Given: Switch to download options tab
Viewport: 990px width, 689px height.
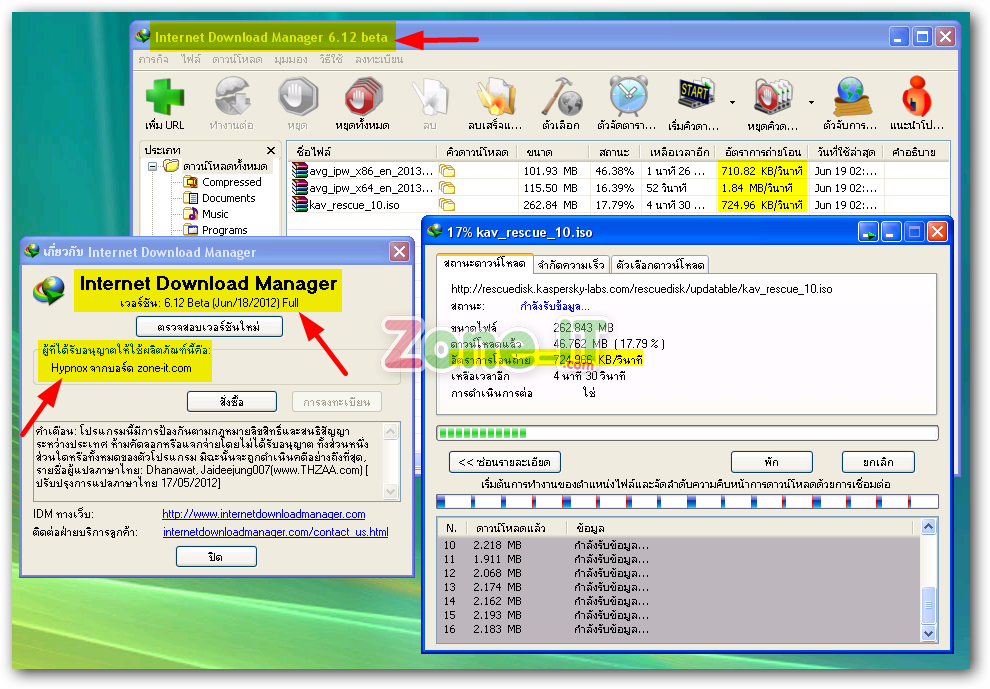Looking at the screenshot, I should coord(660,265).
